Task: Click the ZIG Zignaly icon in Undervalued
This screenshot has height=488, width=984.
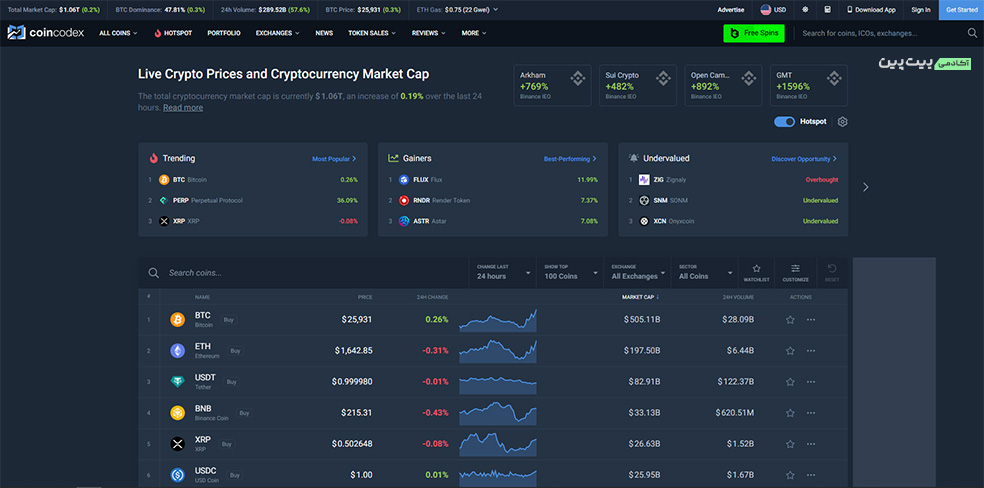Action: coord(644,180)
